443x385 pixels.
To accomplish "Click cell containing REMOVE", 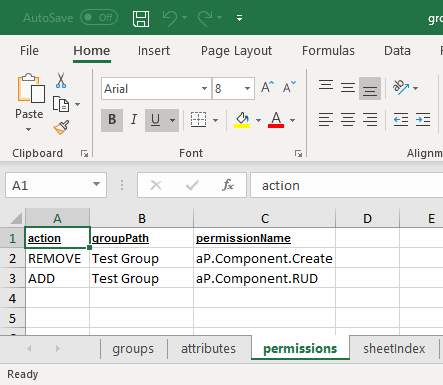I will pos(57,258).
